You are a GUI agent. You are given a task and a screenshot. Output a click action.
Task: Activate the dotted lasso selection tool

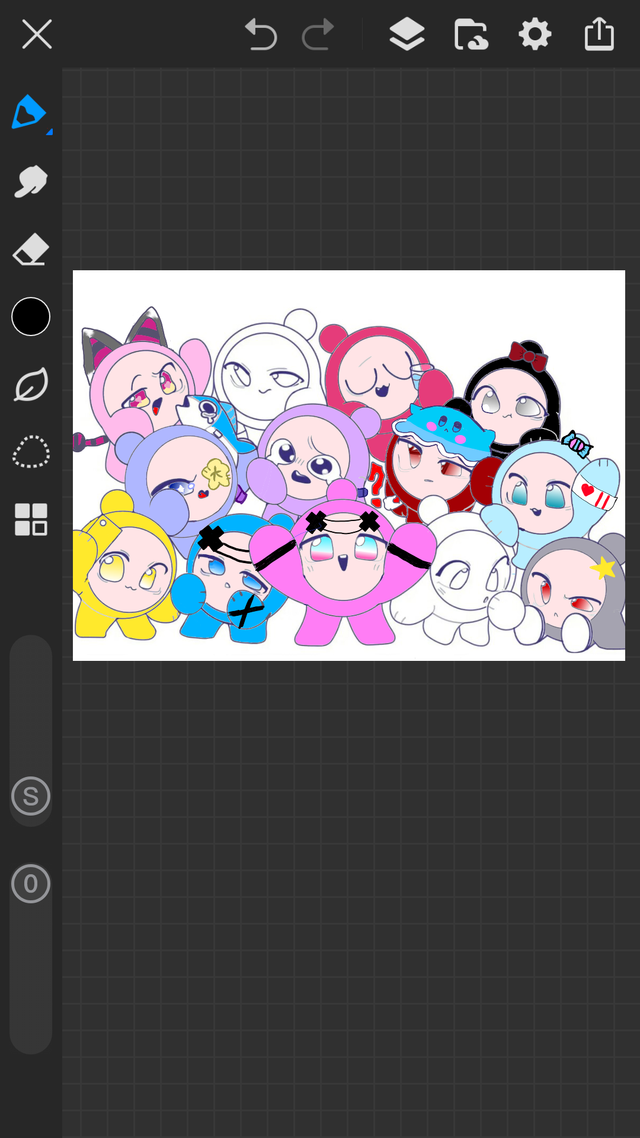pyautogui.click(x=31, y=452)
